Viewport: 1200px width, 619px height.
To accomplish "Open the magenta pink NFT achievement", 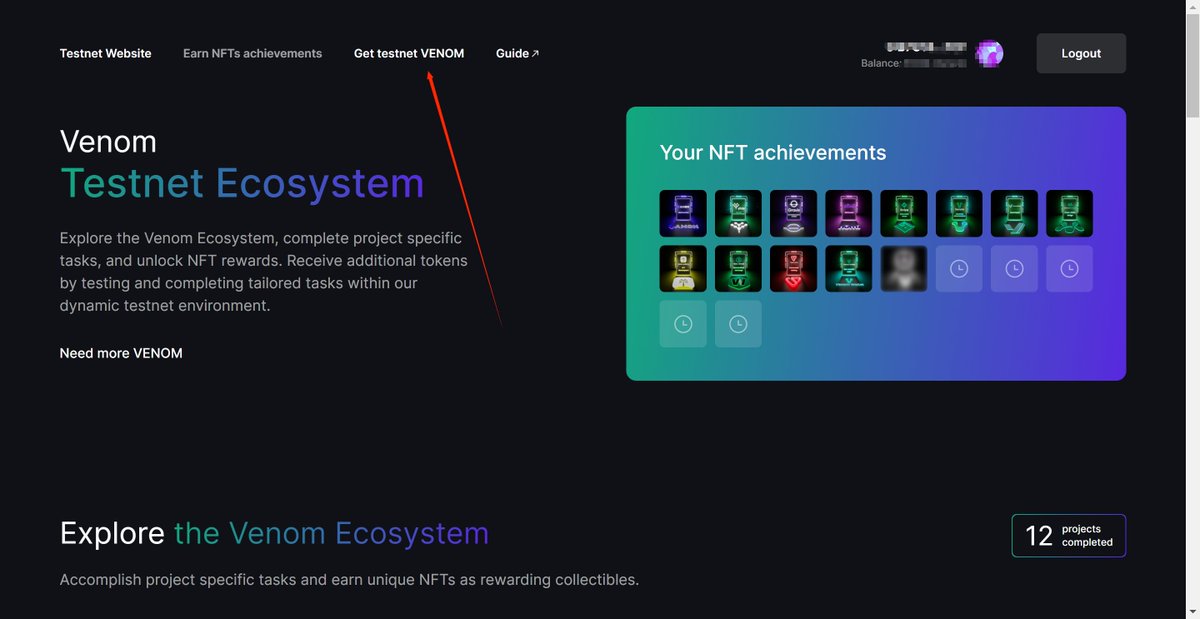I will click(848, 213).
